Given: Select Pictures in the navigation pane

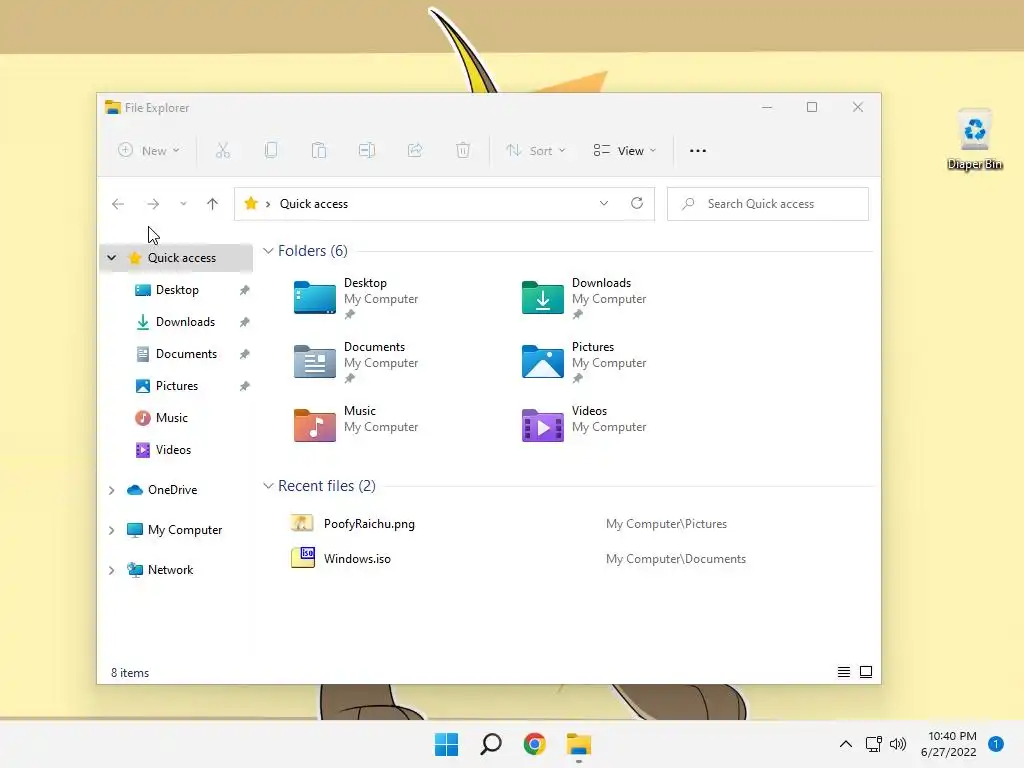Looking at the screenshot, I should coord(176,386).
